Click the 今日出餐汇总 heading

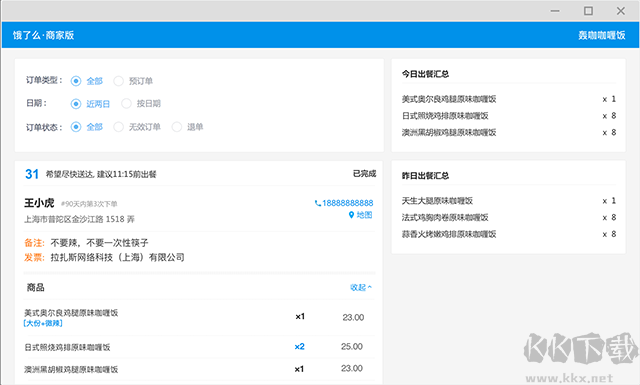point(425,74)
